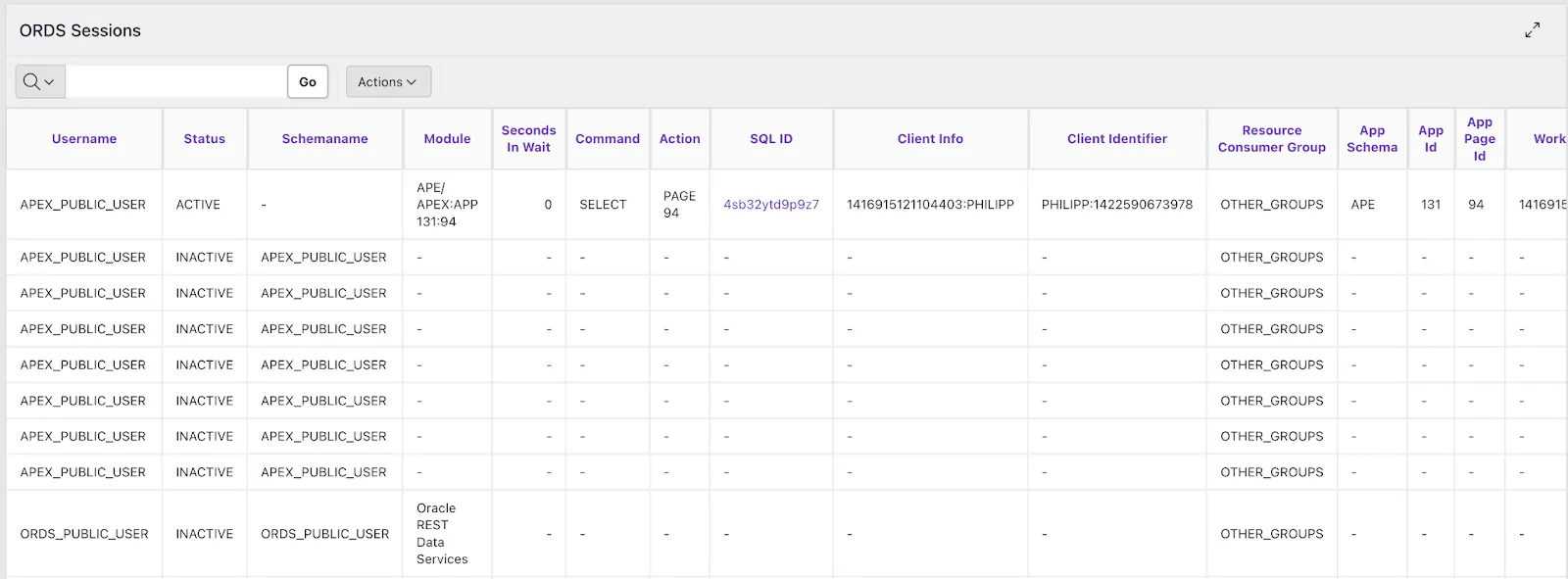Open the Schemaname column header menu

click(x=324, y=139)
